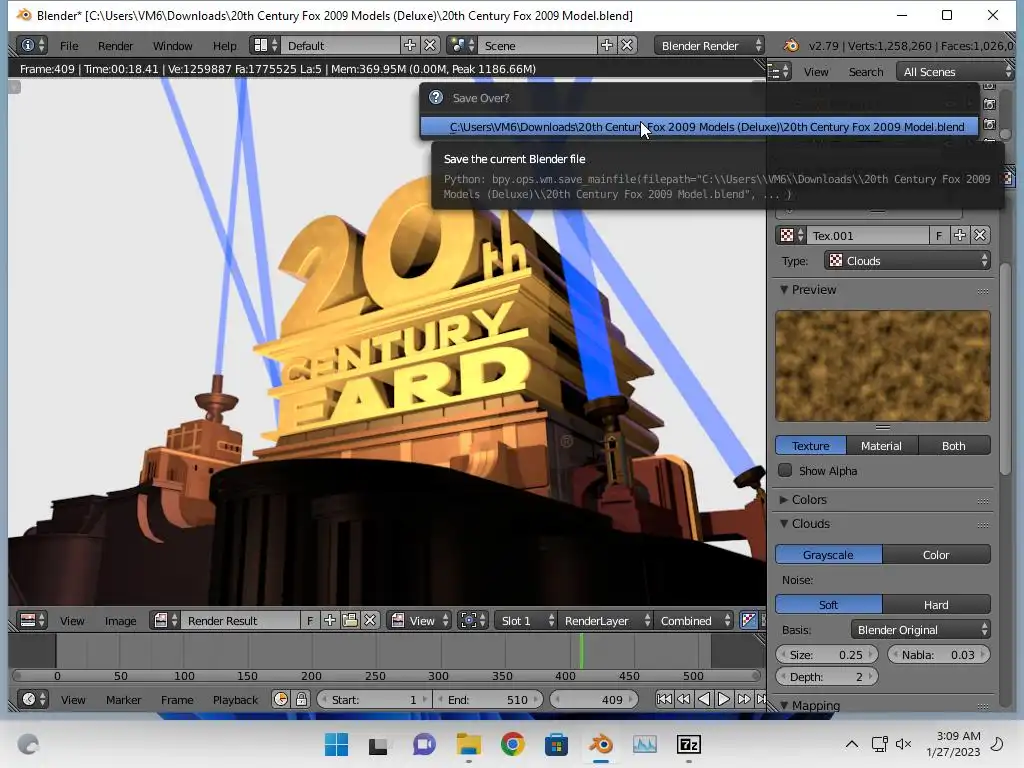Open the Playback menu in timeline

235,699
